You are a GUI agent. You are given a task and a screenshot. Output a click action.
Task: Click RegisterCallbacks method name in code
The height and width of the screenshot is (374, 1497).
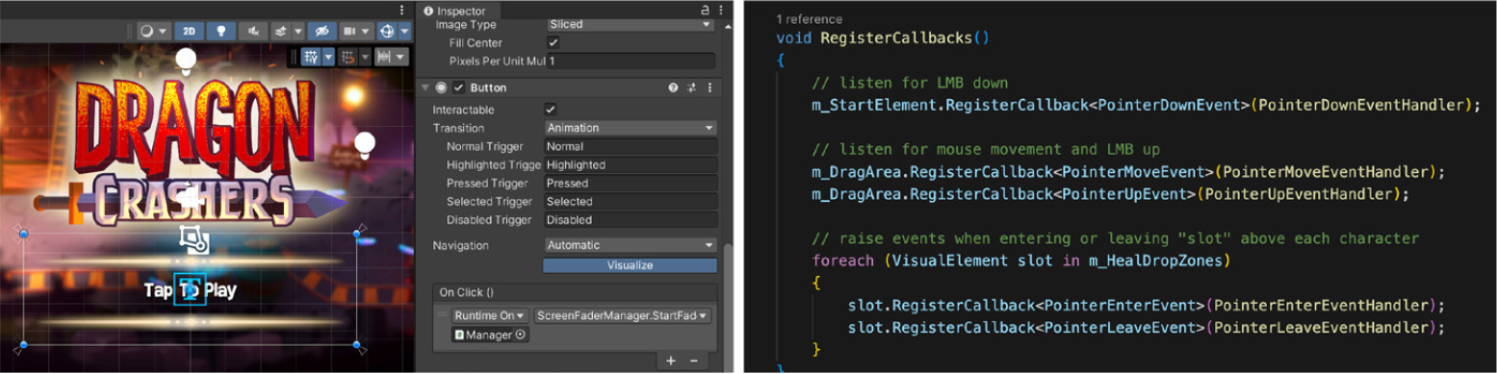[x=896, y=38]
